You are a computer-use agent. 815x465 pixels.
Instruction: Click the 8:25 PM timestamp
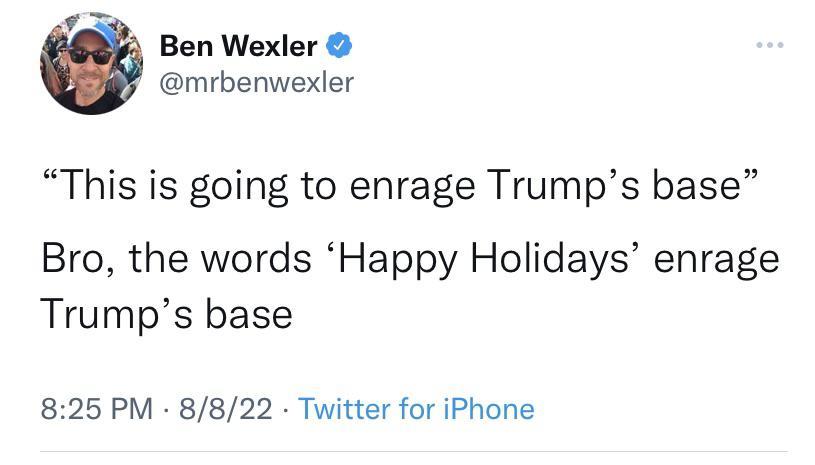coord(99,409)
